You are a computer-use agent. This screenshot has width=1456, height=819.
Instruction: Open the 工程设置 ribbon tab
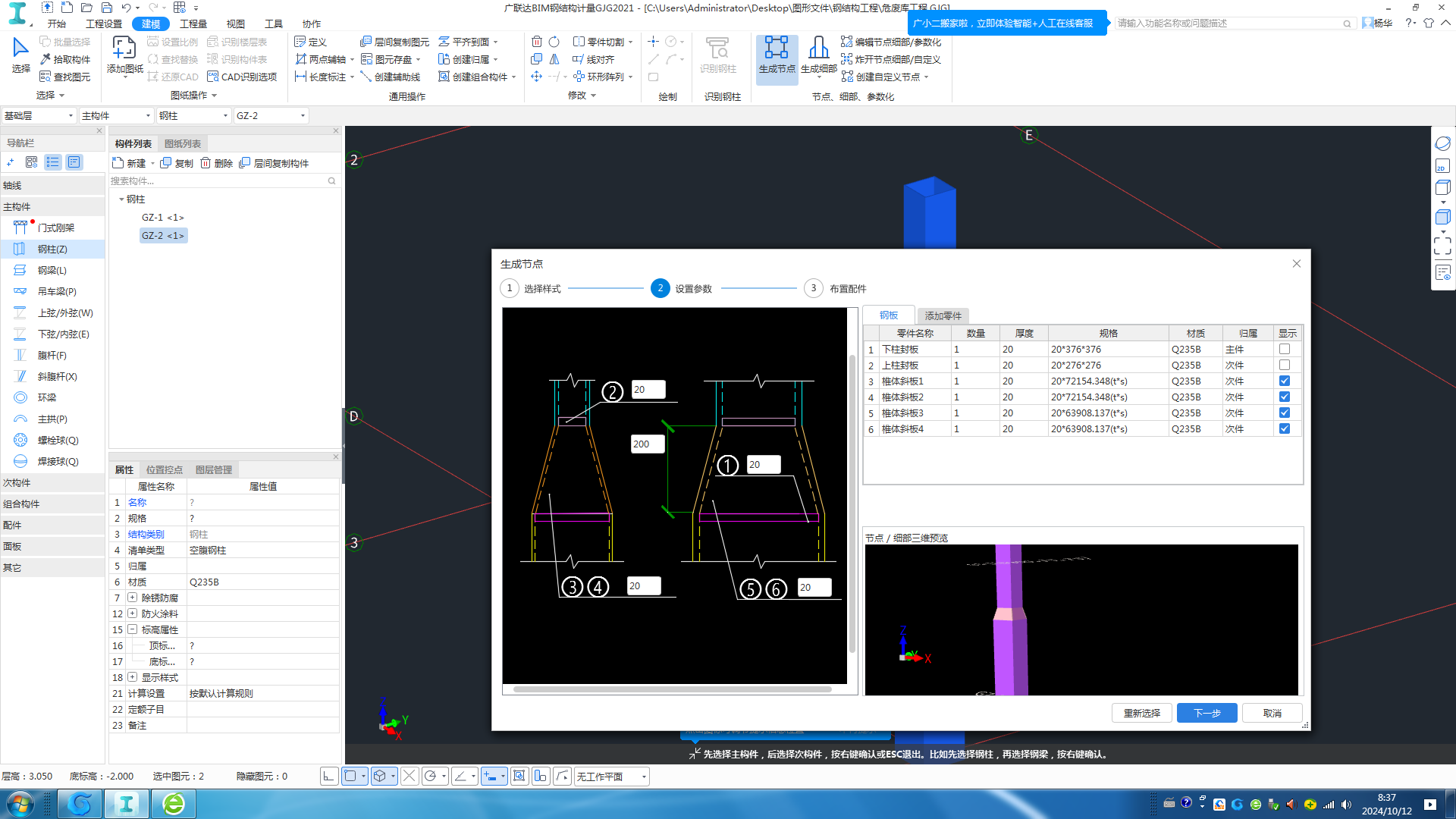pyautogui.click(x=104, y=24)
